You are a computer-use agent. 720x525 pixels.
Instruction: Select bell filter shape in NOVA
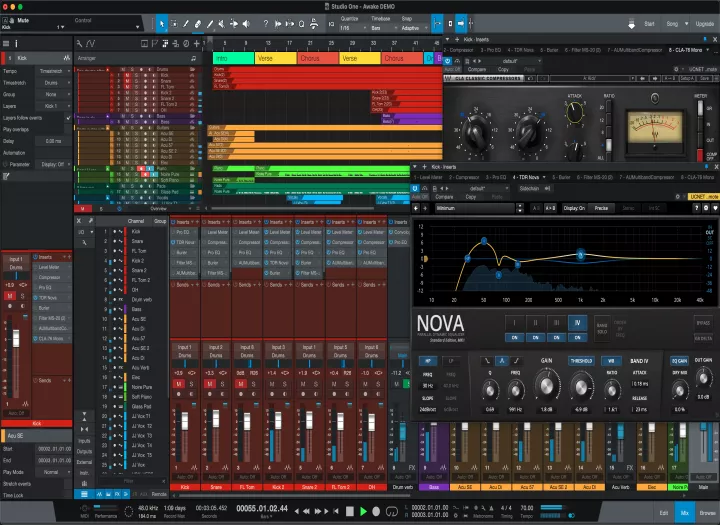point(501,361)
